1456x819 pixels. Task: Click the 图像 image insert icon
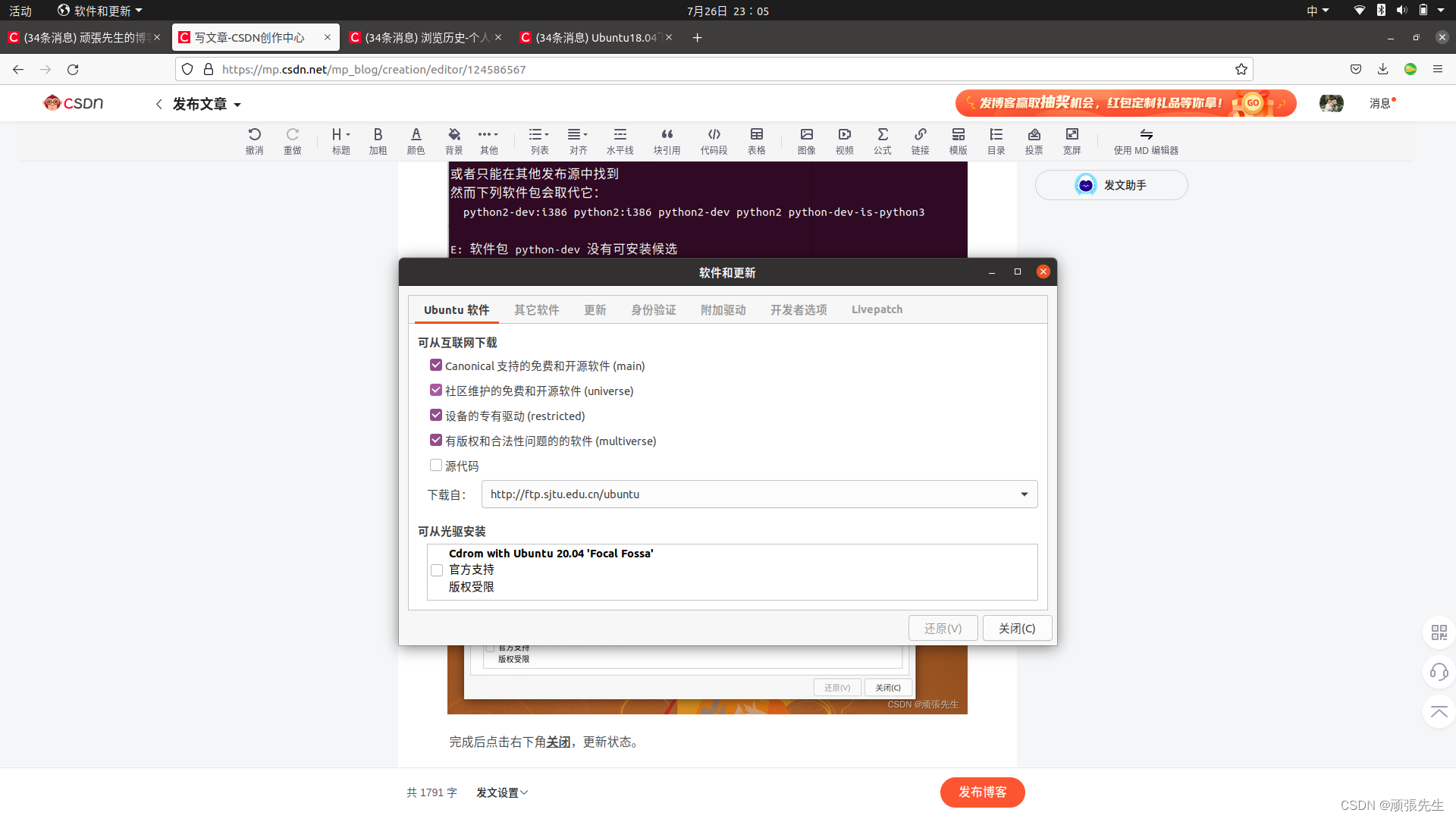click(x=807, y=141)
